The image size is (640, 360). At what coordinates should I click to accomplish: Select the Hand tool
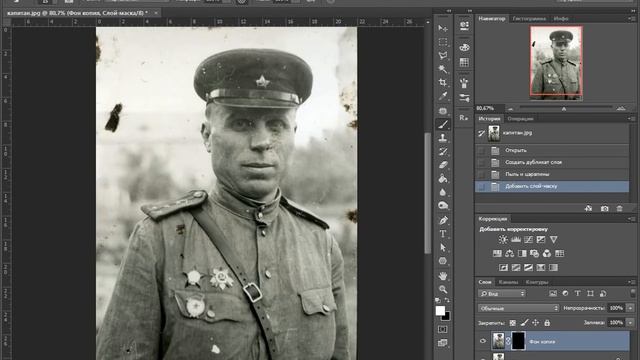pyautogui.click(x=443, y=276)
